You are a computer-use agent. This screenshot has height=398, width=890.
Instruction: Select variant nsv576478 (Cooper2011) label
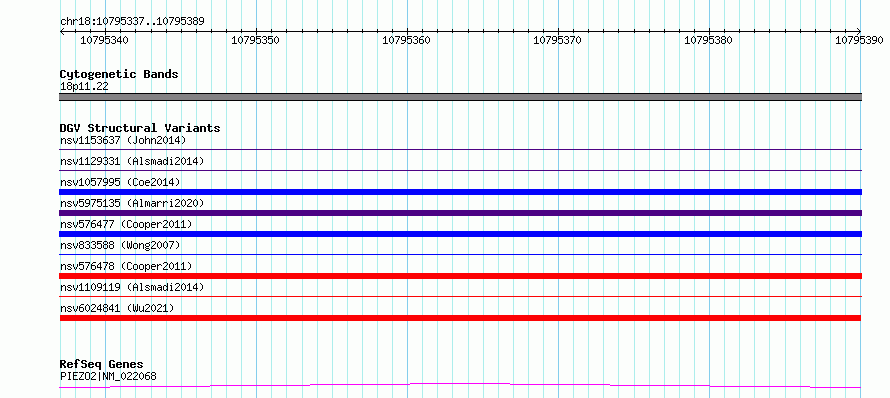(x=126, y=266)
